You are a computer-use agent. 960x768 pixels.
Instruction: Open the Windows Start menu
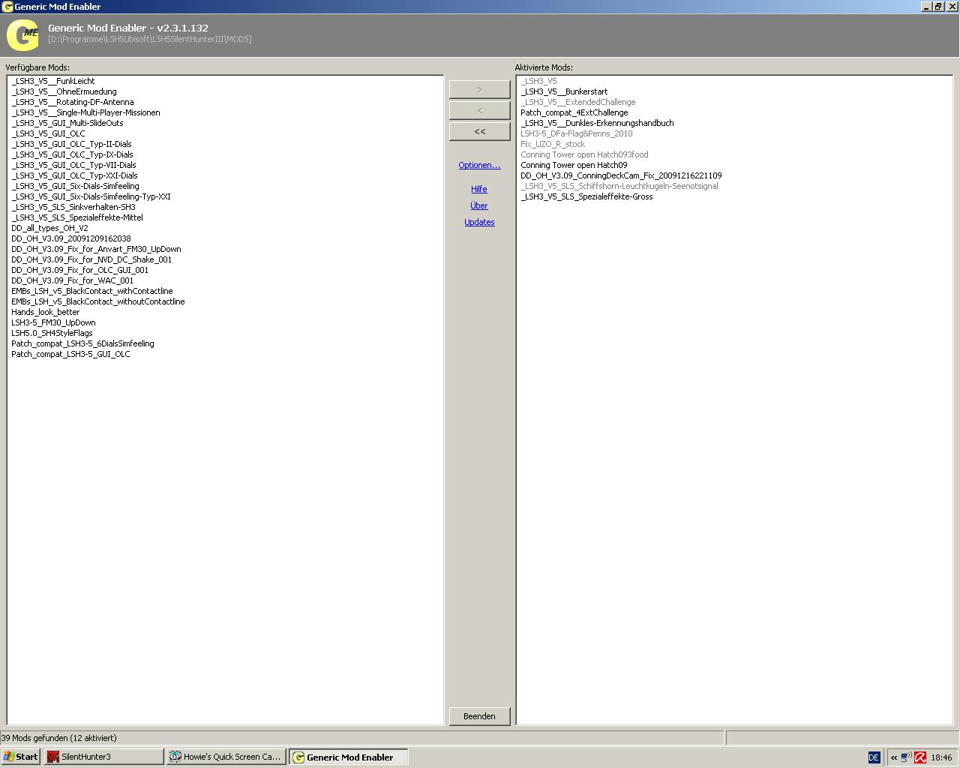[21, 757]
